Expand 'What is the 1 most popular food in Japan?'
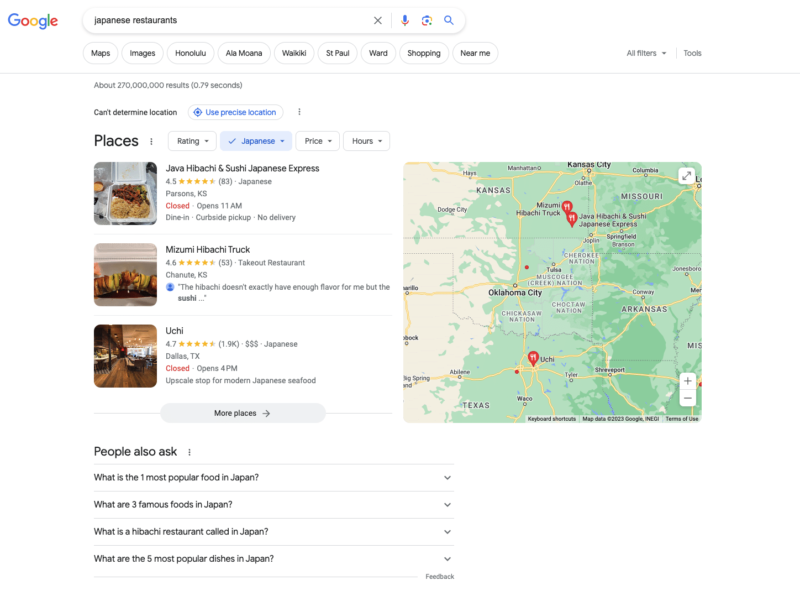The image size is (800, 596). 274,478
